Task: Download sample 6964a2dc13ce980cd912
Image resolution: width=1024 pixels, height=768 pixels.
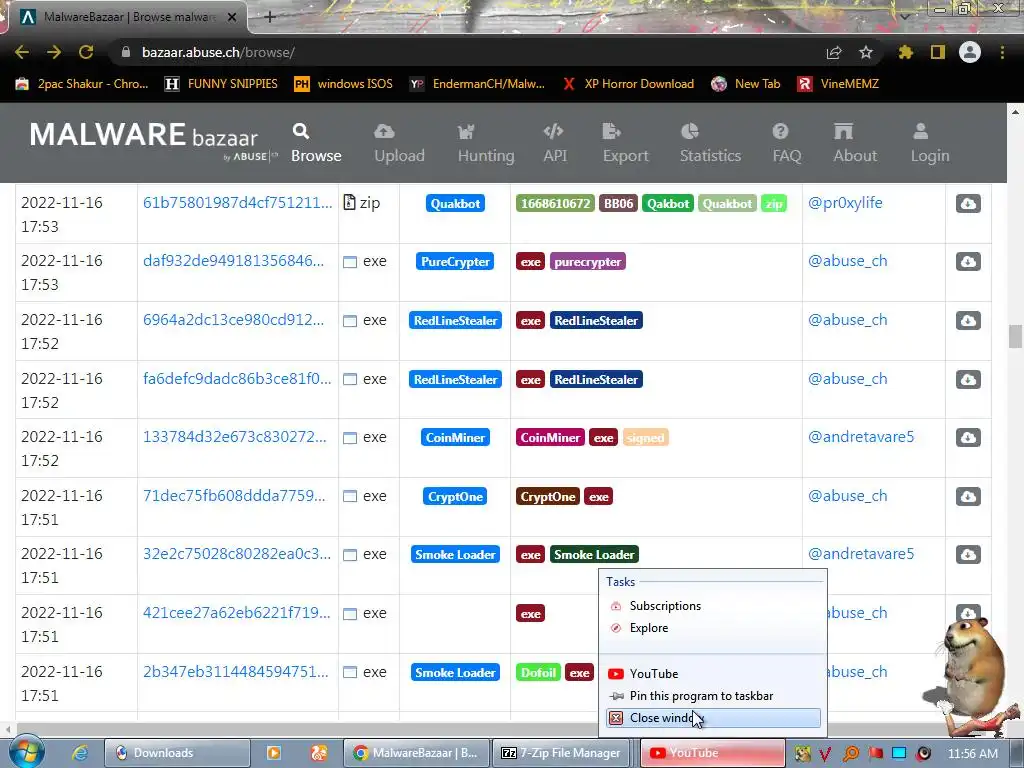Action: pyautogui.click(x=968, y=321)
